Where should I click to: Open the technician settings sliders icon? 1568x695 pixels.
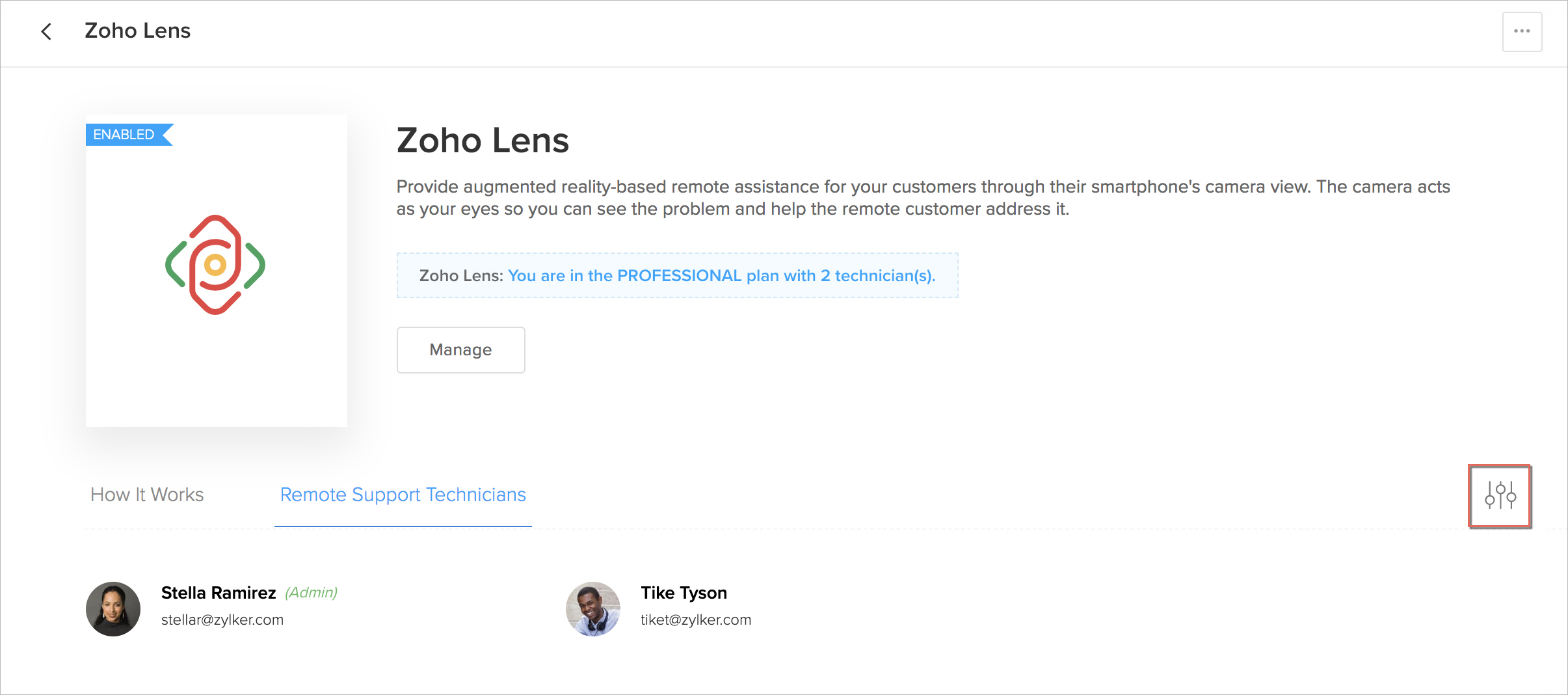pyautogui.click(x=1500, y=496)
